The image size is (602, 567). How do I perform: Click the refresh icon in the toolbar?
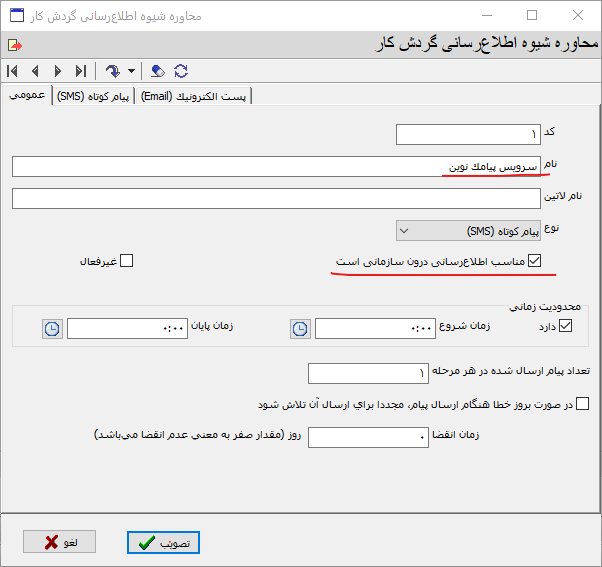click(181, 71)
